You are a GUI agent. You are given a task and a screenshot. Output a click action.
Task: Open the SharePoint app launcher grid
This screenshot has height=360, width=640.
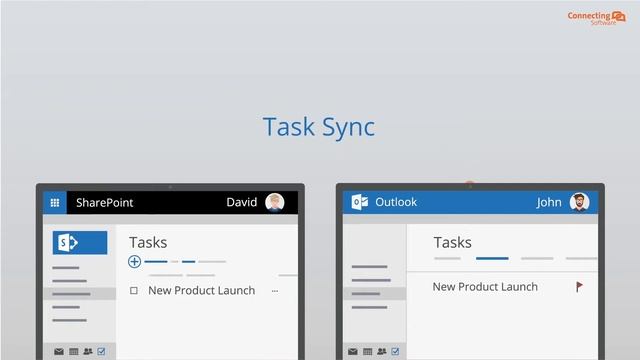click(55, 202)
